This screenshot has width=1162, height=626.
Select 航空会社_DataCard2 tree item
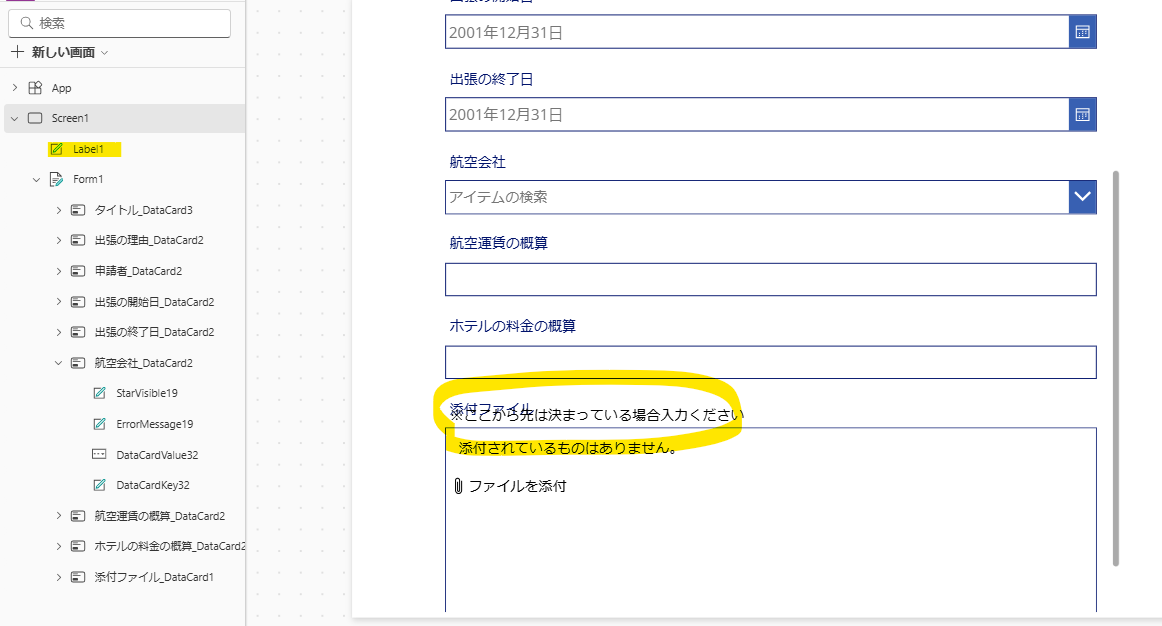(143, 363)
